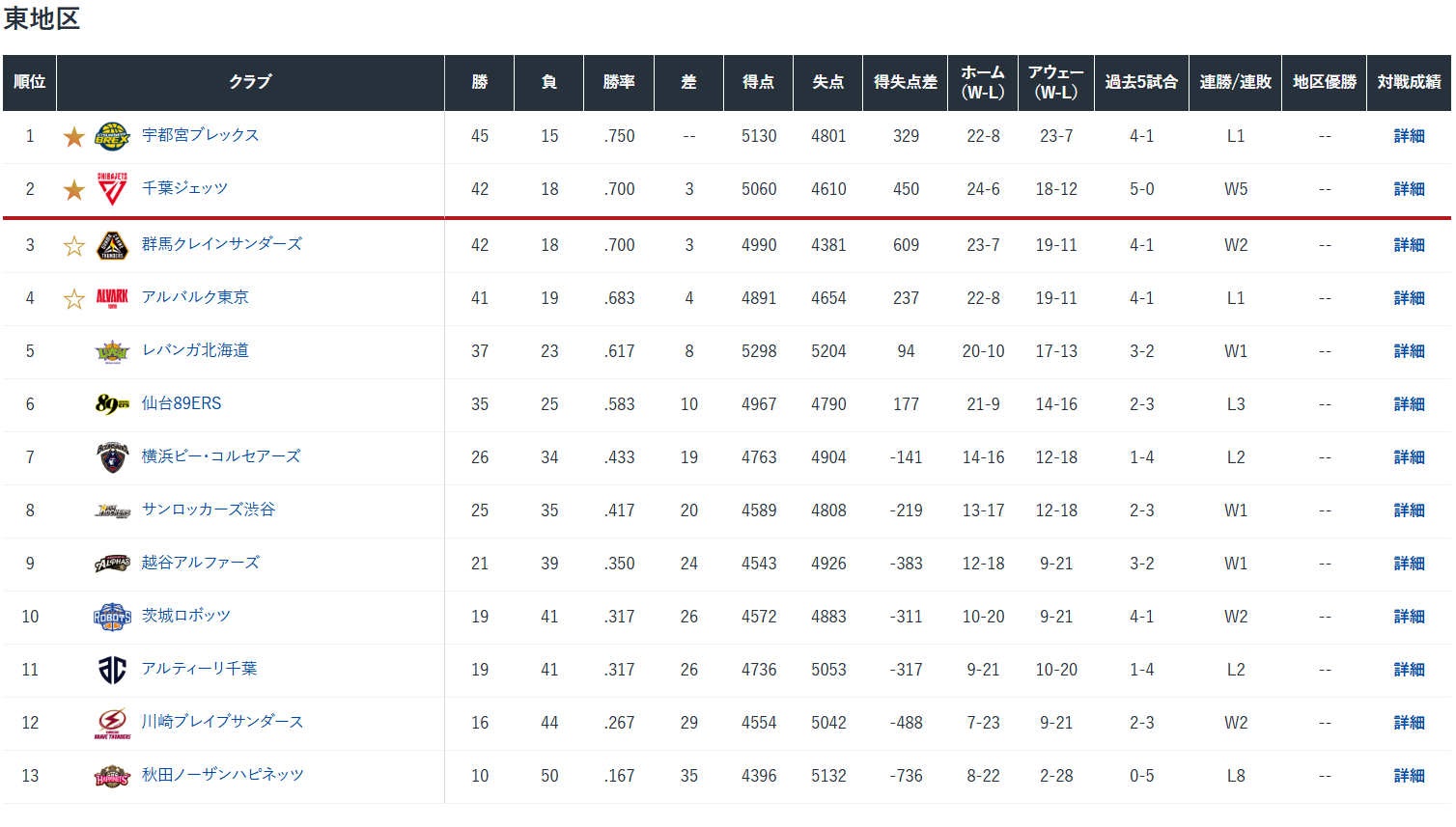1456x827 pixels.
Task: Click the filled star beside 宇都宮ブレックス
Action: point(73,137)
